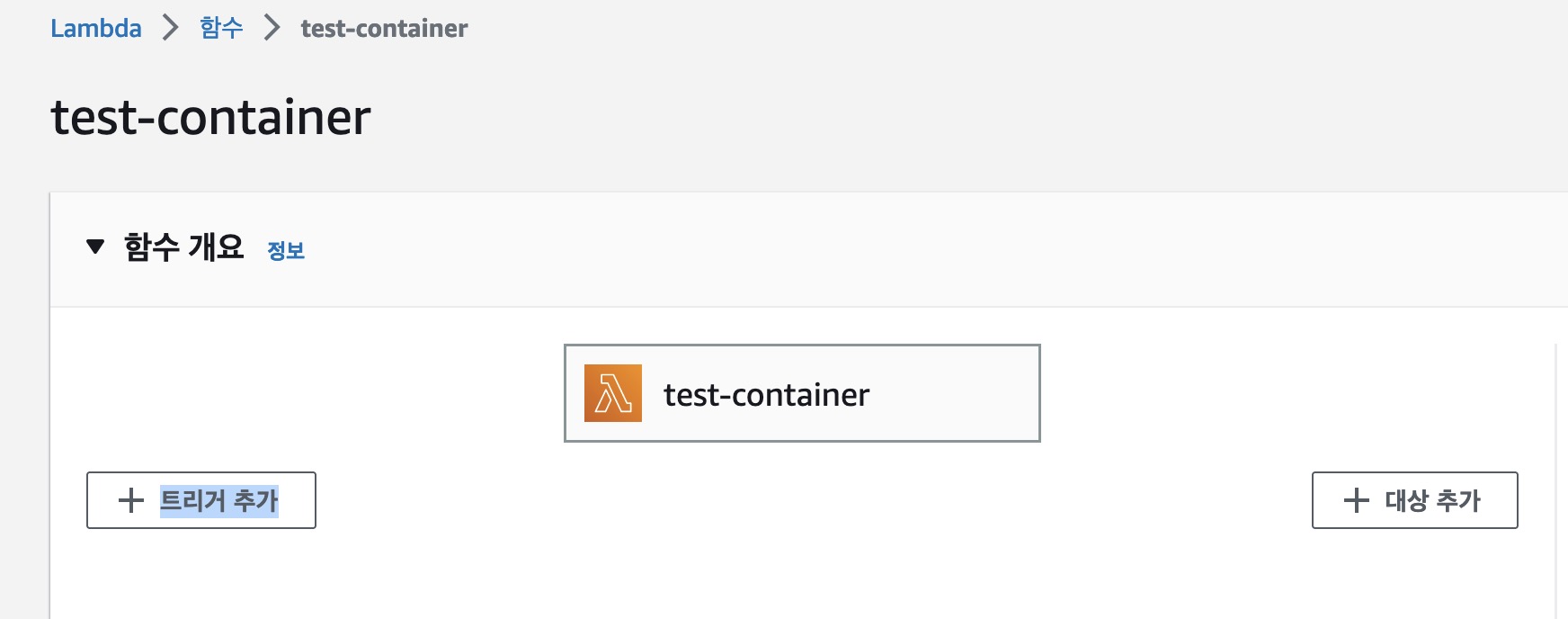Click the large test-container page title
Image resolution: width=1568 pixels, height=619 pixels.
tap(210, 117)
